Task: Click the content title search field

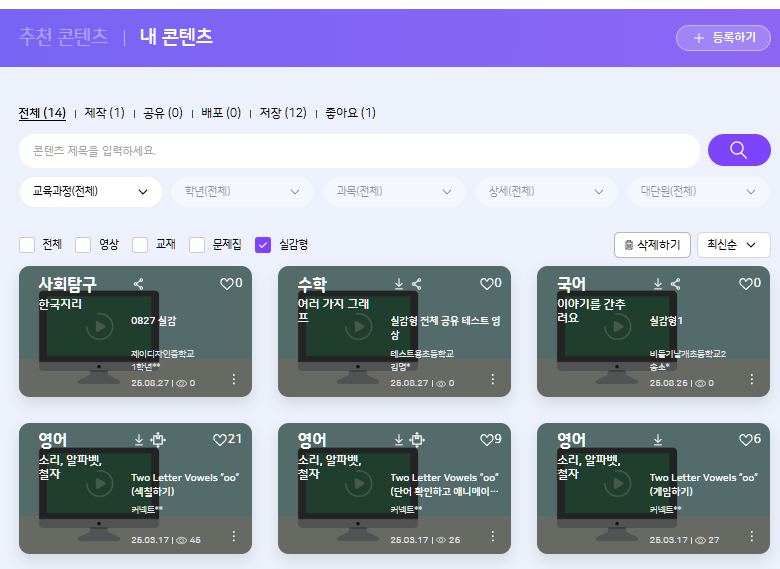Action: [358, 151]
